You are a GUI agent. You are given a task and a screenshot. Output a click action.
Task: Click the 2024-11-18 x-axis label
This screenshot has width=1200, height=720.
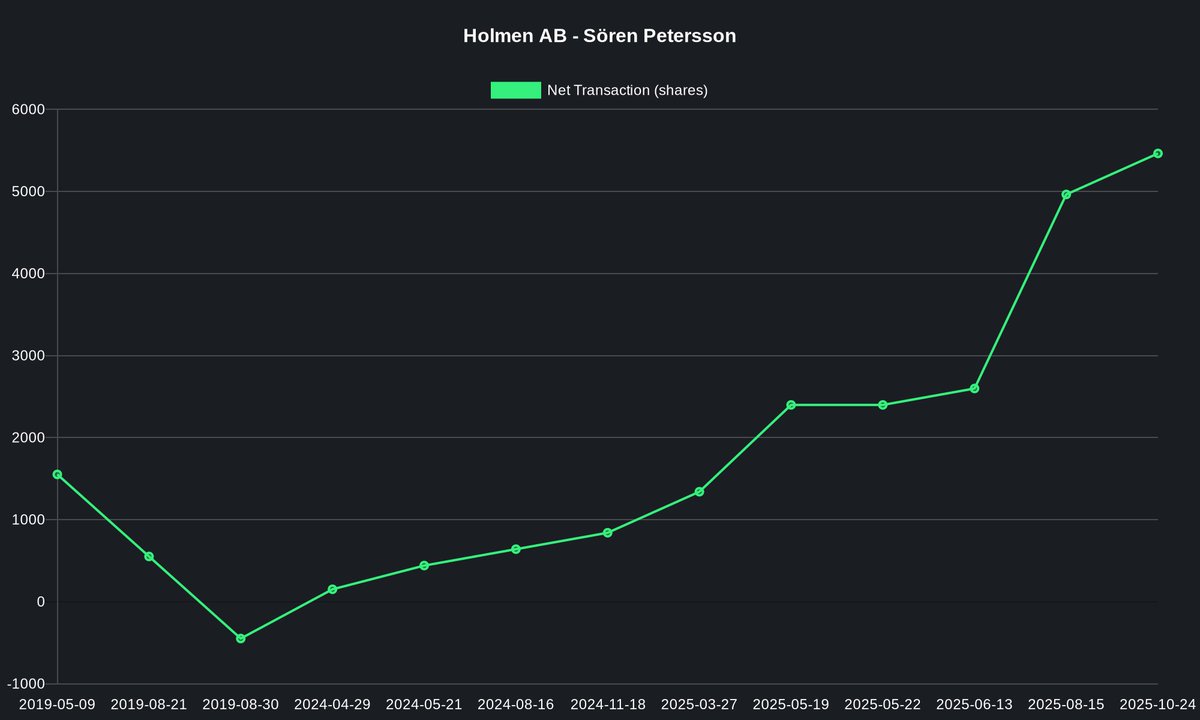(x=608, y=704)
